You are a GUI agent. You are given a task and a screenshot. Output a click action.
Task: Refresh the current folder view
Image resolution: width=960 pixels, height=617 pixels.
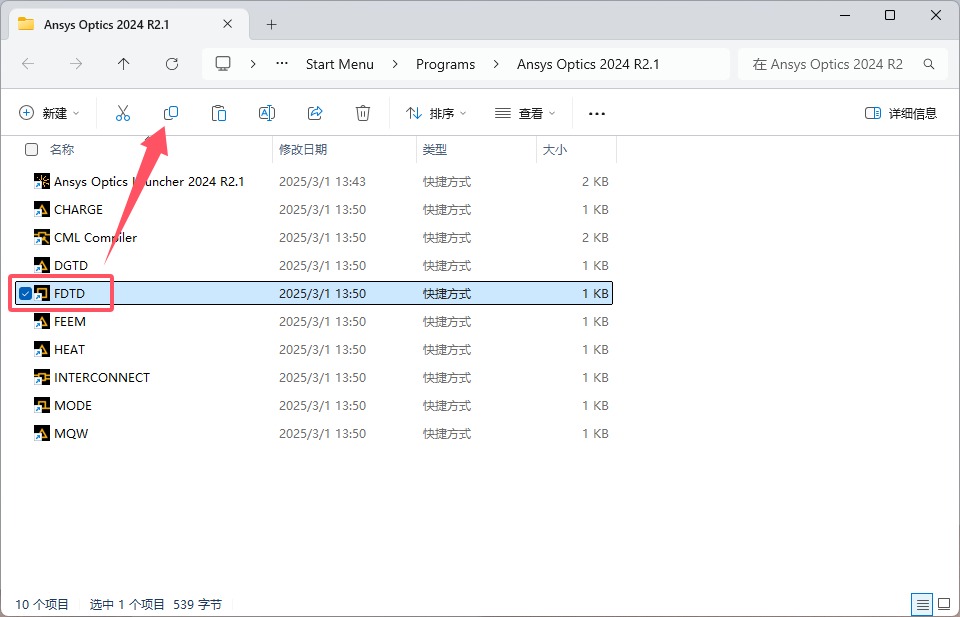click(x=171, y=64)
